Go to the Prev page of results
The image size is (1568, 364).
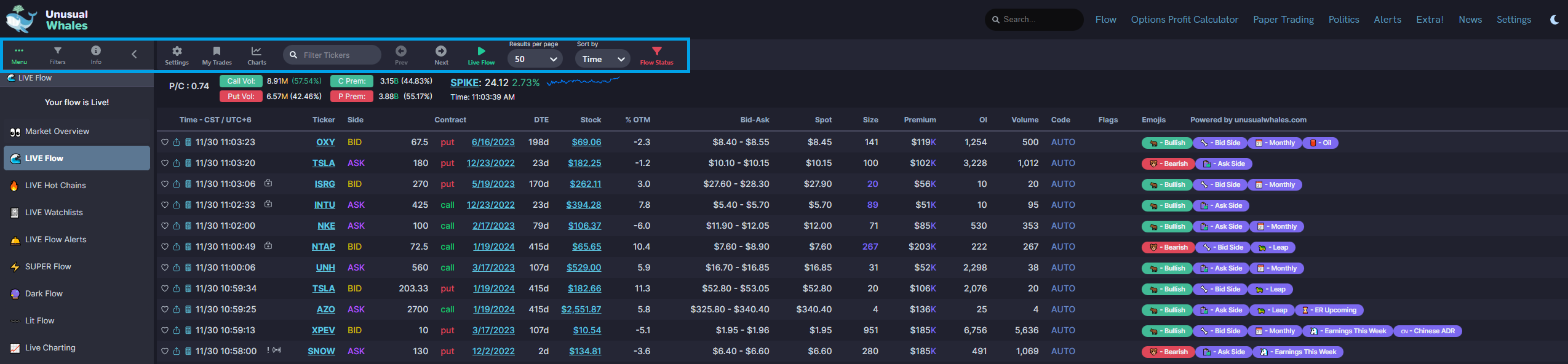point(401,55)
